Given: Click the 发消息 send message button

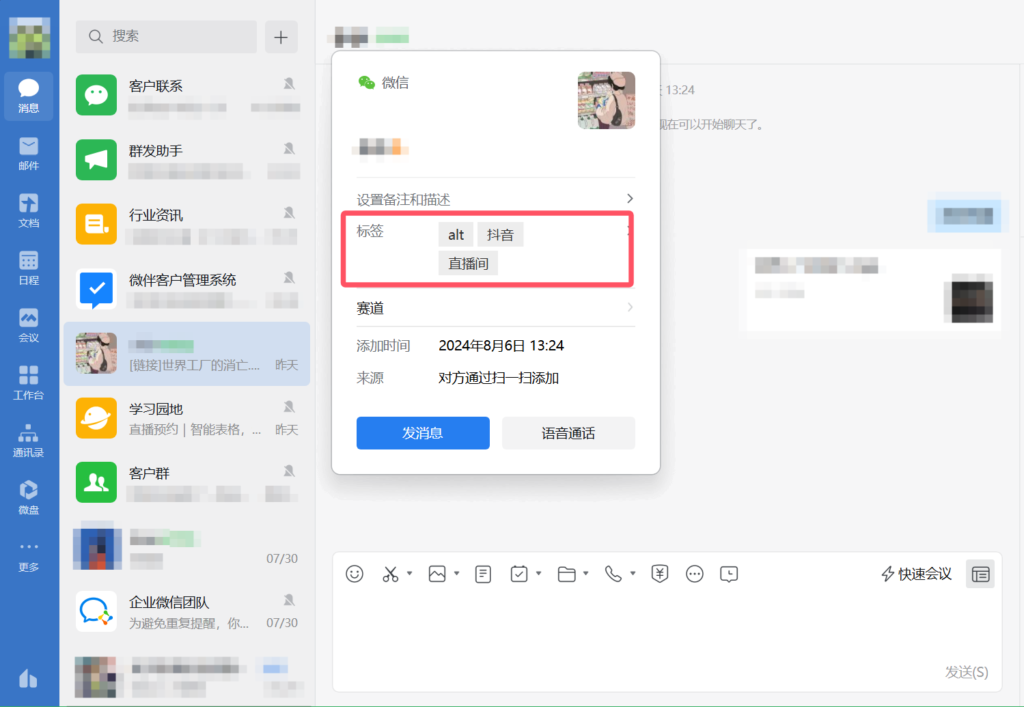Looking at the screenshot, I should click(422, 432).
